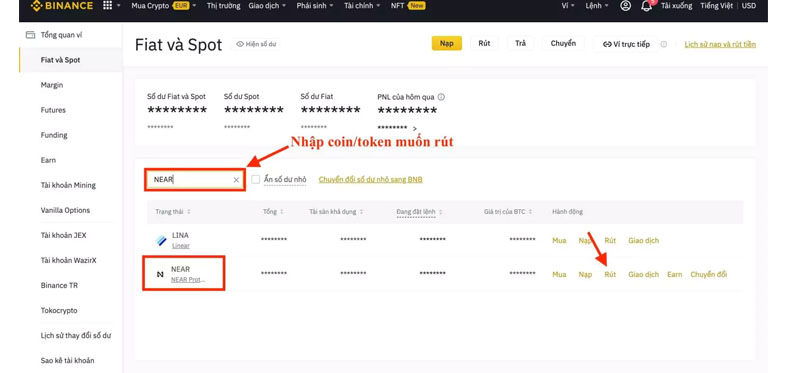Screen dimensions: 800x373
Task: Open Lịch sử nạp và rút tiền link
Action: [720, 44]
